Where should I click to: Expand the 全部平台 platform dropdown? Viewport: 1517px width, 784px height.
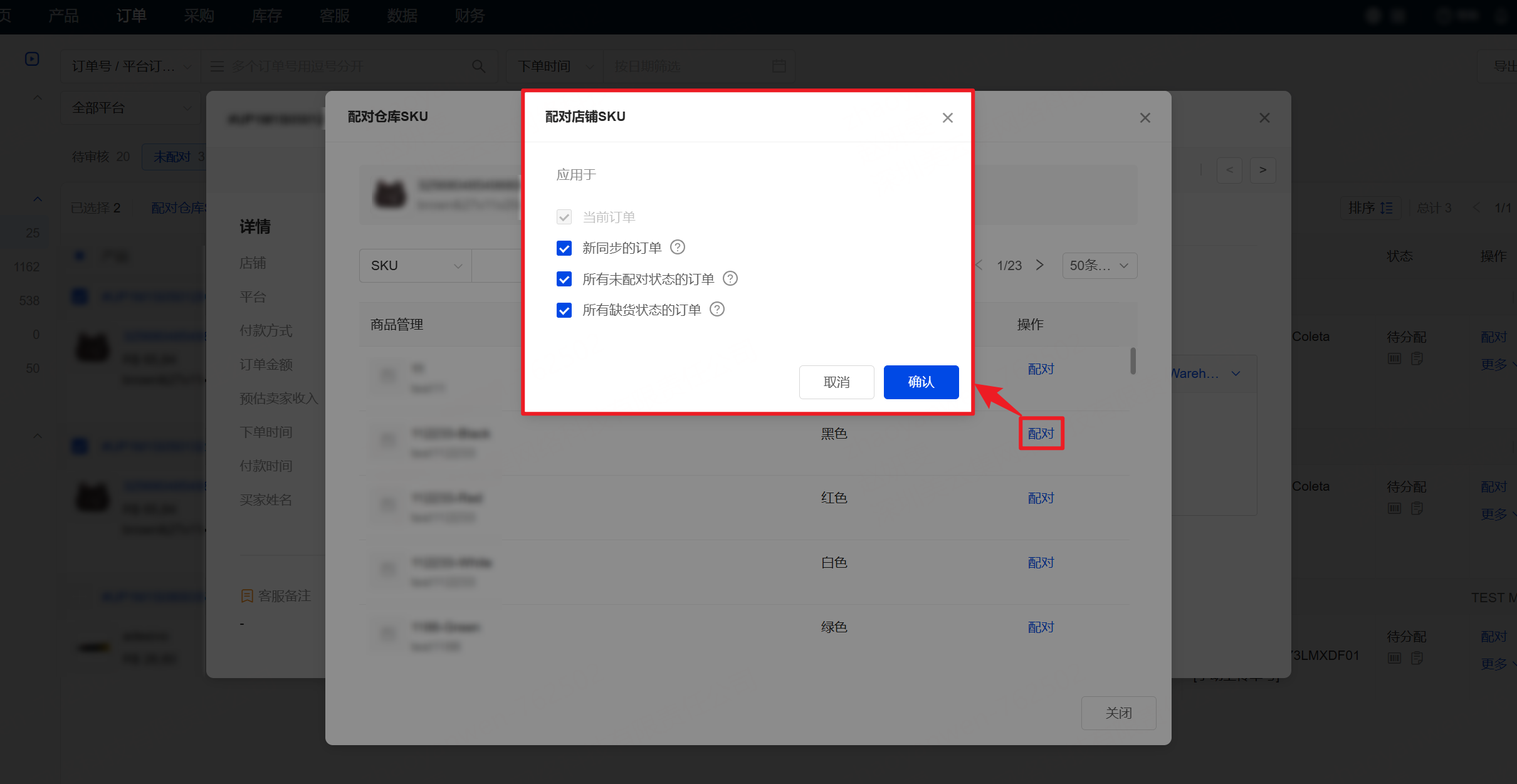click(x=130, y=108)
